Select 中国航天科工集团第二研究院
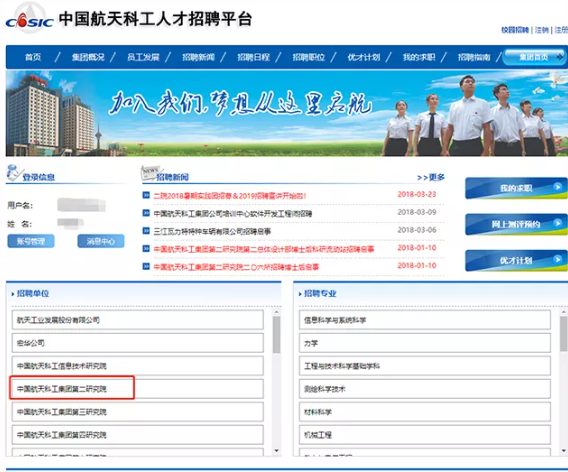Viewport: 568px width, 472px height. (138, 389)
